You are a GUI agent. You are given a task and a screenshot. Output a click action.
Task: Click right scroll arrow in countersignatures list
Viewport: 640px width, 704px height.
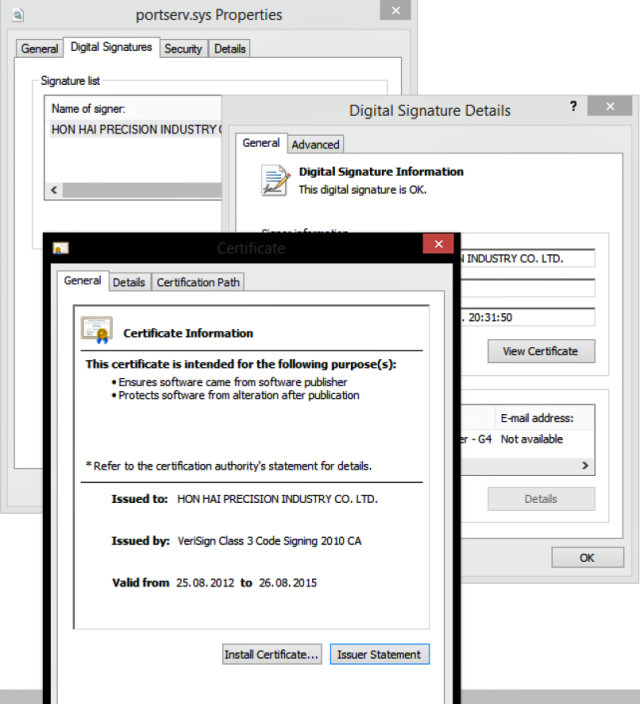pos(585,466)
